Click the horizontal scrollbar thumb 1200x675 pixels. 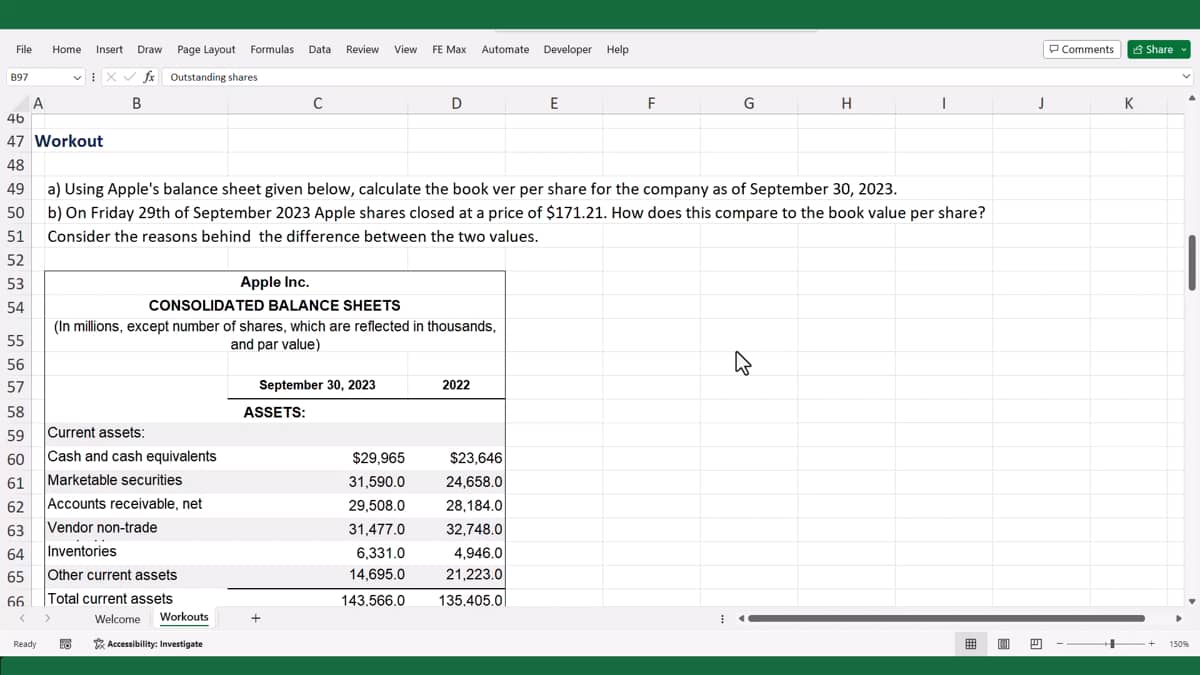pyautogui.click(x=946, y=618)
